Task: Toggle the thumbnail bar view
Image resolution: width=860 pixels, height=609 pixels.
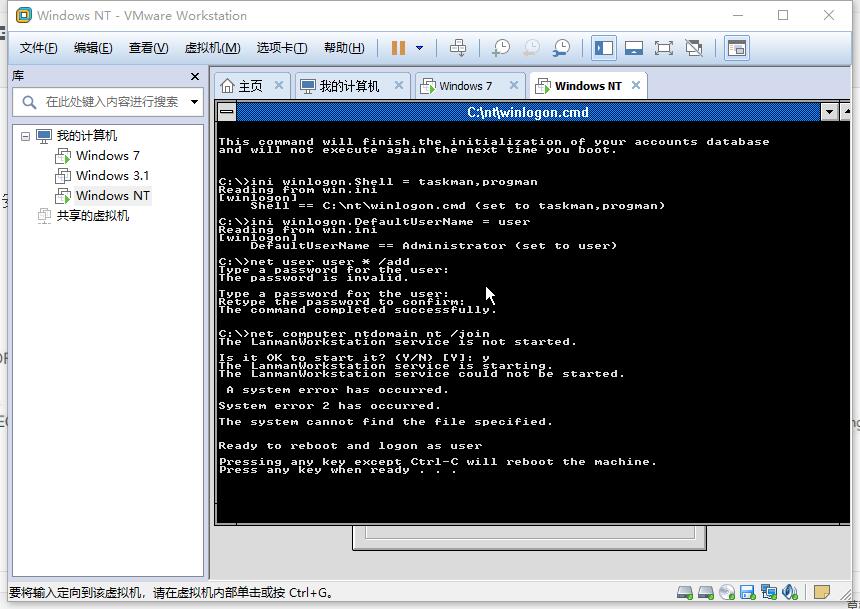Action: click(x=633, y=48)
